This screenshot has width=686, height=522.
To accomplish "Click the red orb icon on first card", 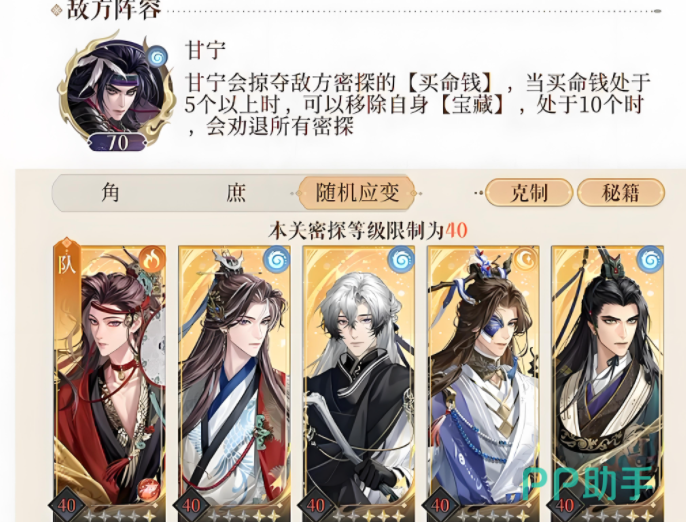I will pyautogui.click(x=148, y=489).
